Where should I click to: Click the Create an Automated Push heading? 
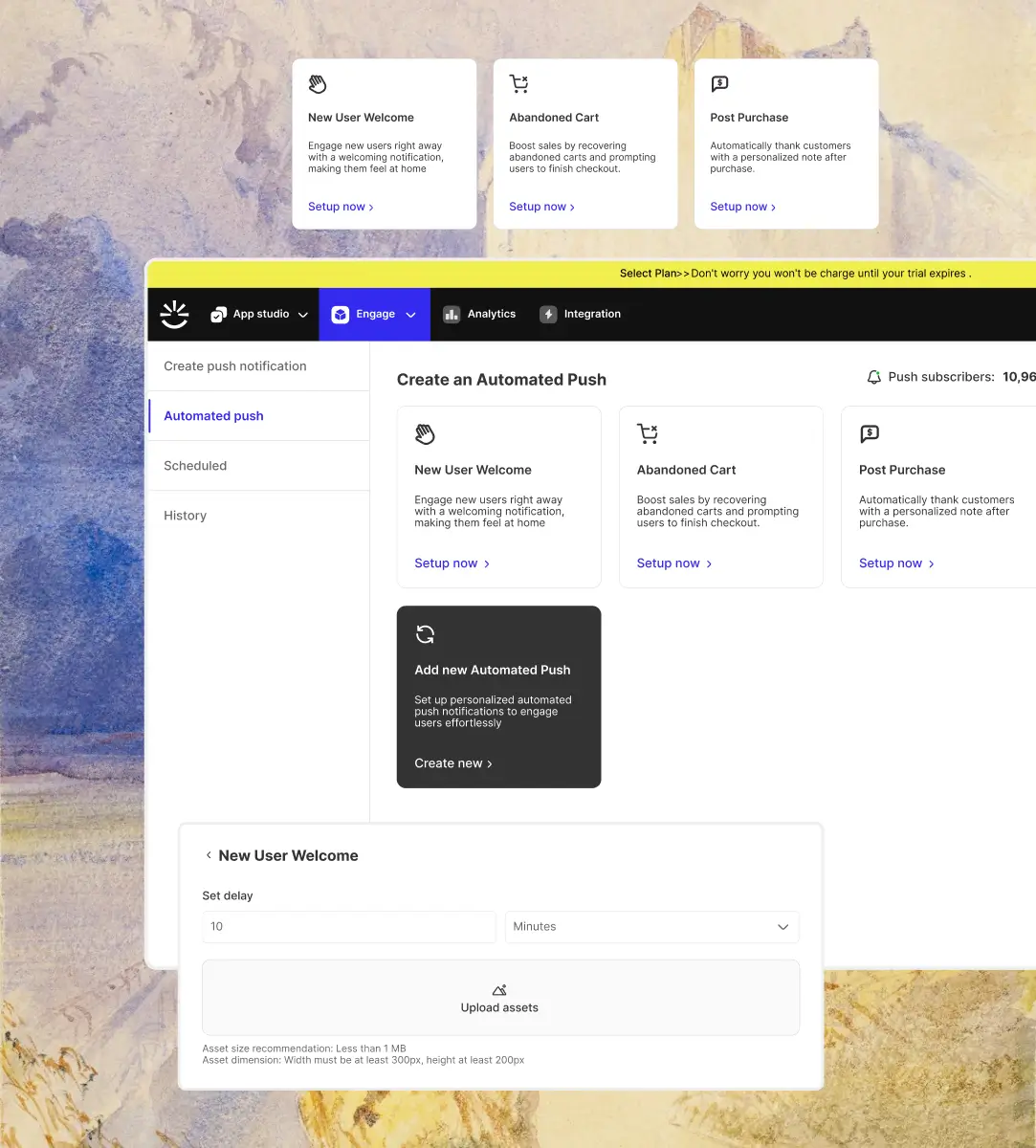[501, 380]
